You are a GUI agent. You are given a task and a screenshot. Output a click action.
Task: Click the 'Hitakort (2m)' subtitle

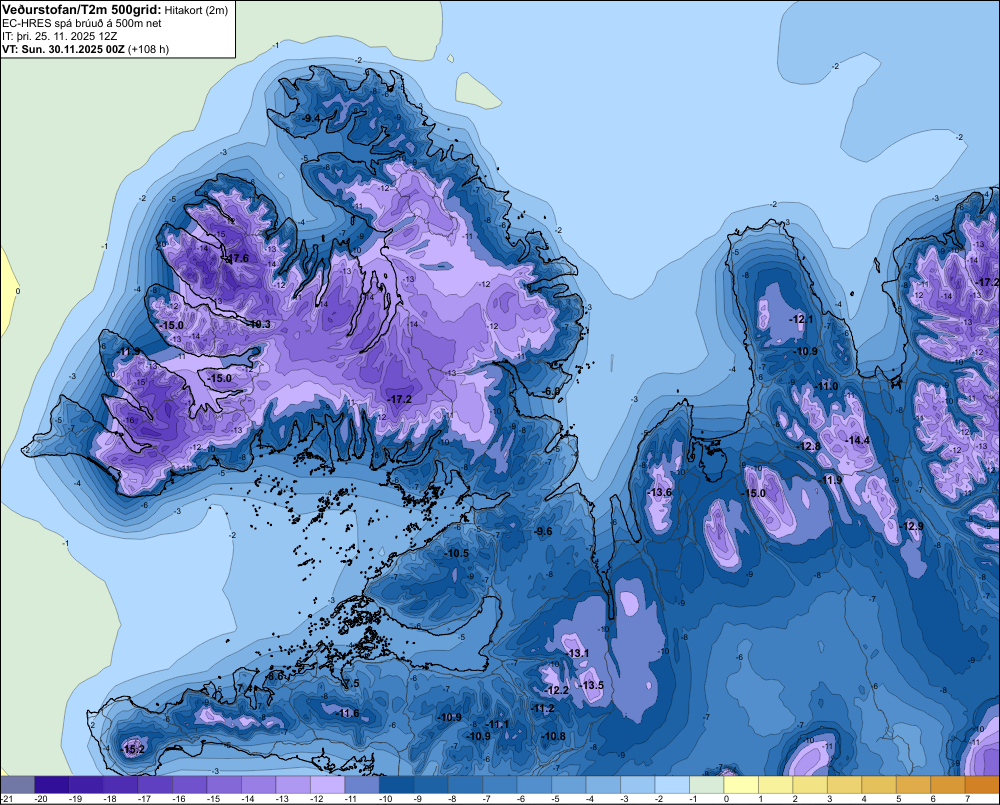(x=196, y=10)
